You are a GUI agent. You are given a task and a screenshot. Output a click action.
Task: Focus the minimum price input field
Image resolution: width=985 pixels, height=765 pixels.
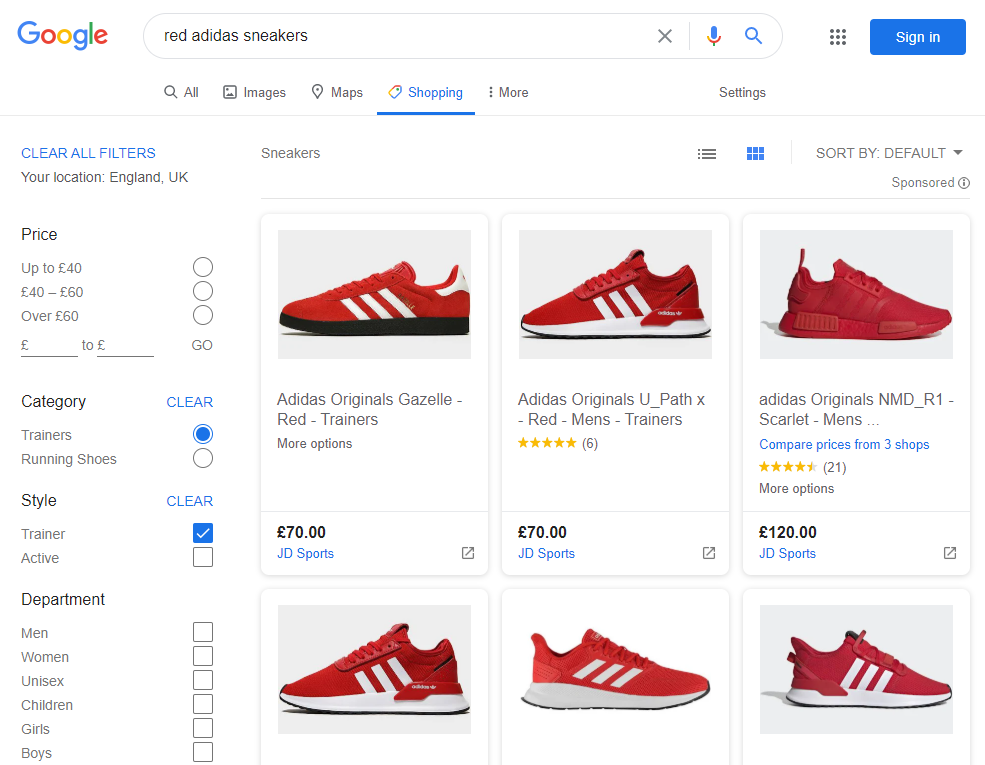click(x=49, y=345)
